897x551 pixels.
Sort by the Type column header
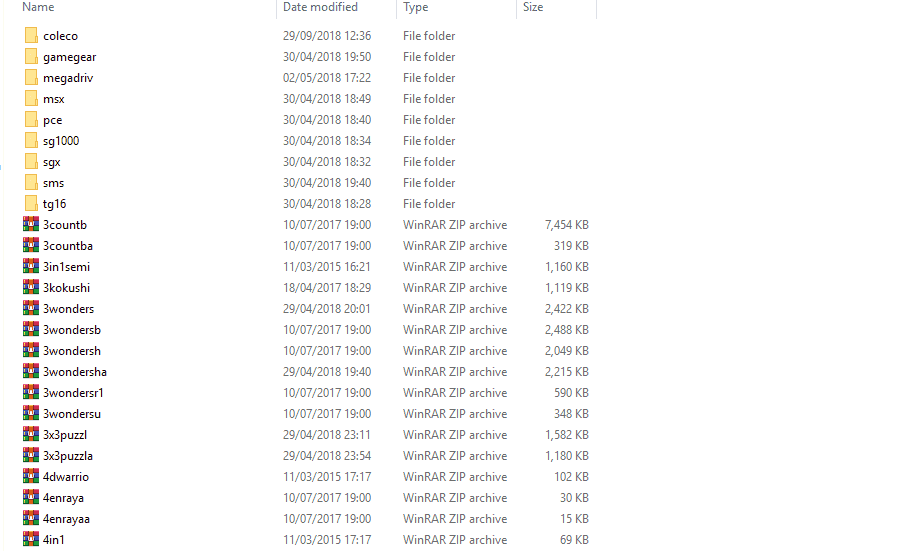(x=416, y=7)
